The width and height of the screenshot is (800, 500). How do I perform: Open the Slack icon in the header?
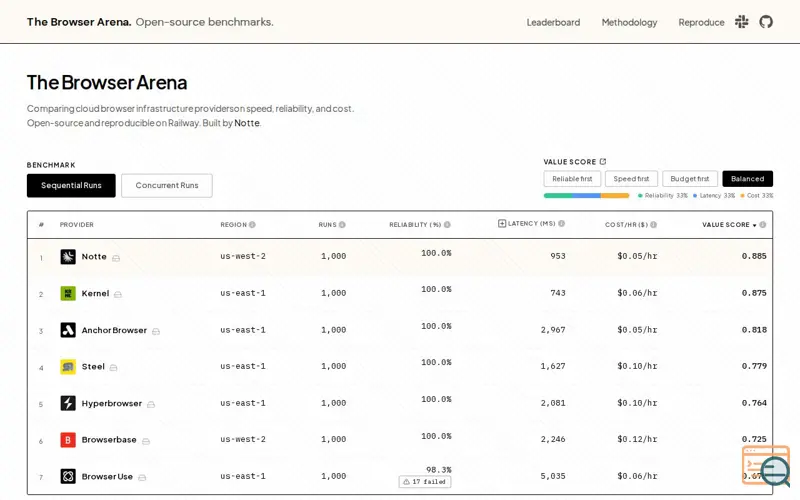pyautogui.click(x=741, y=21)
